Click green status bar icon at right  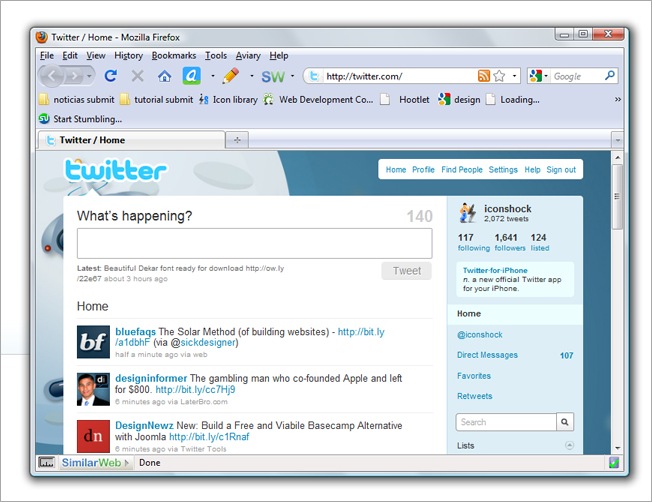point(614,462)
